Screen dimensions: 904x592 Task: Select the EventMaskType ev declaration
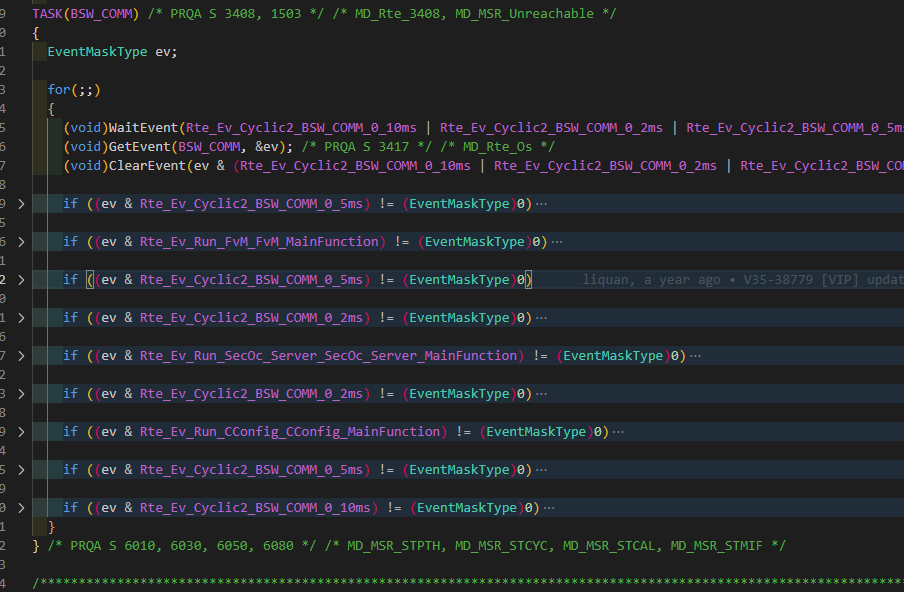(112, 52)
